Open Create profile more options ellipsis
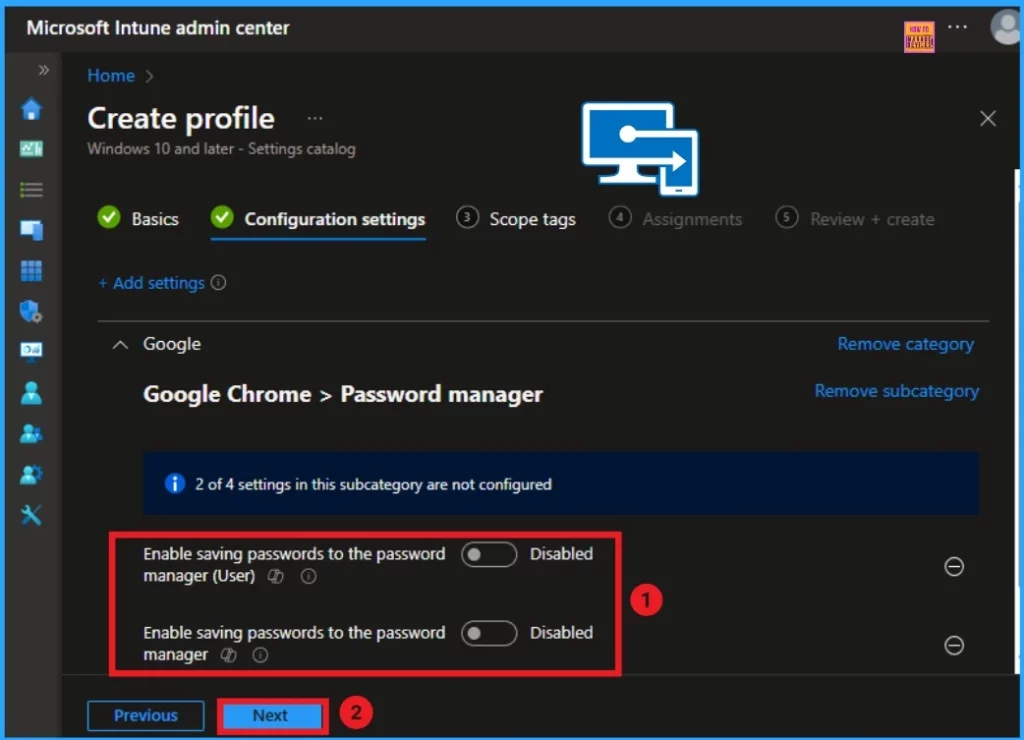1024x740 pixels. point(315,118)
